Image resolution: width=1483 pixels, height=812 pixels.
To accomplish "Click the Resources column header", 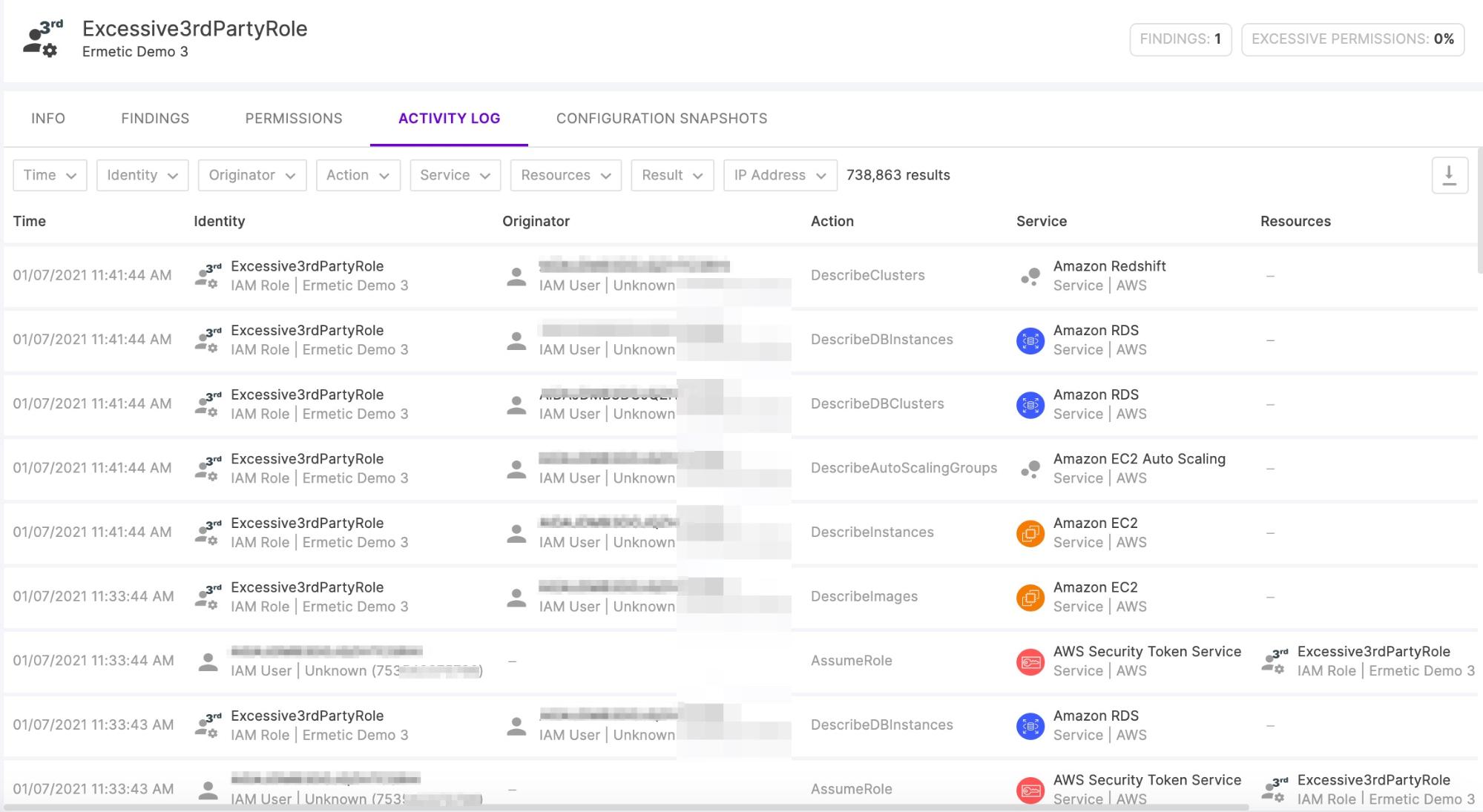I will [1295, 221].
